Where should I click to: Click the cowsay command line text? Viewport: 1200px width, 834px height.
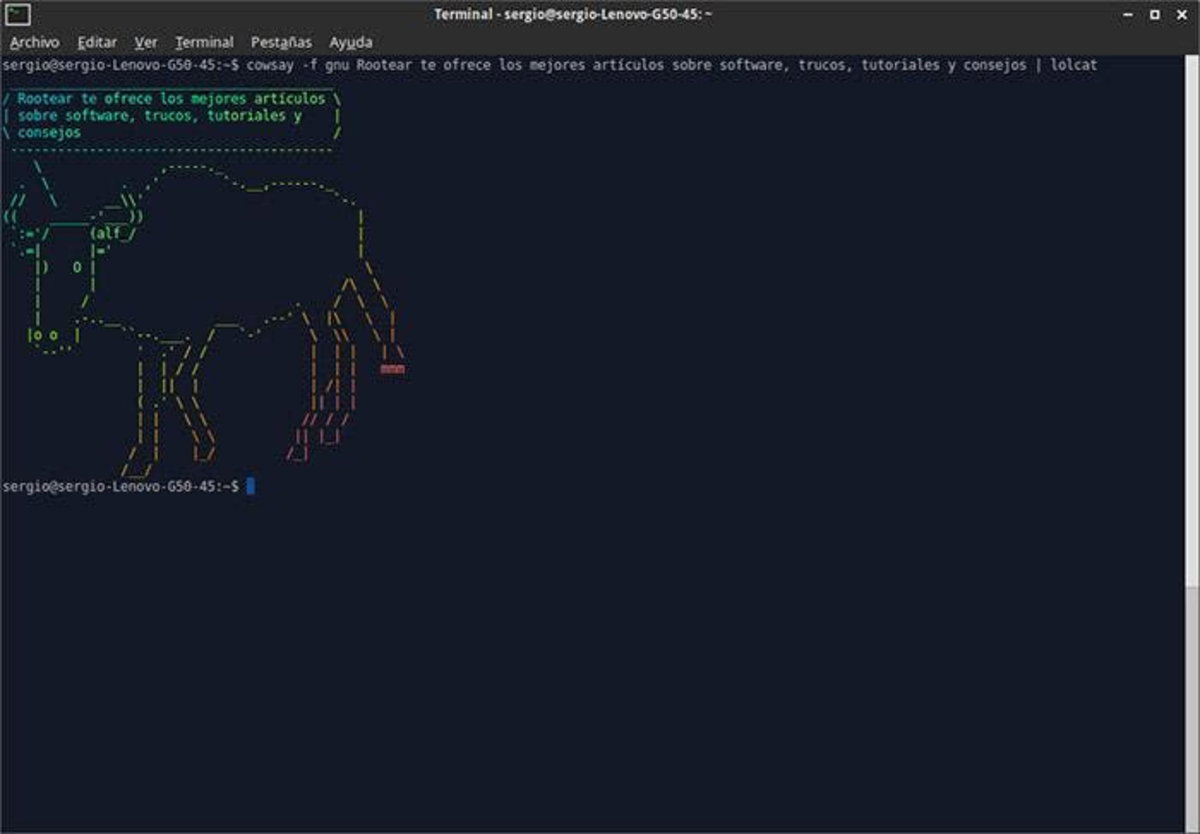point(672,65)
